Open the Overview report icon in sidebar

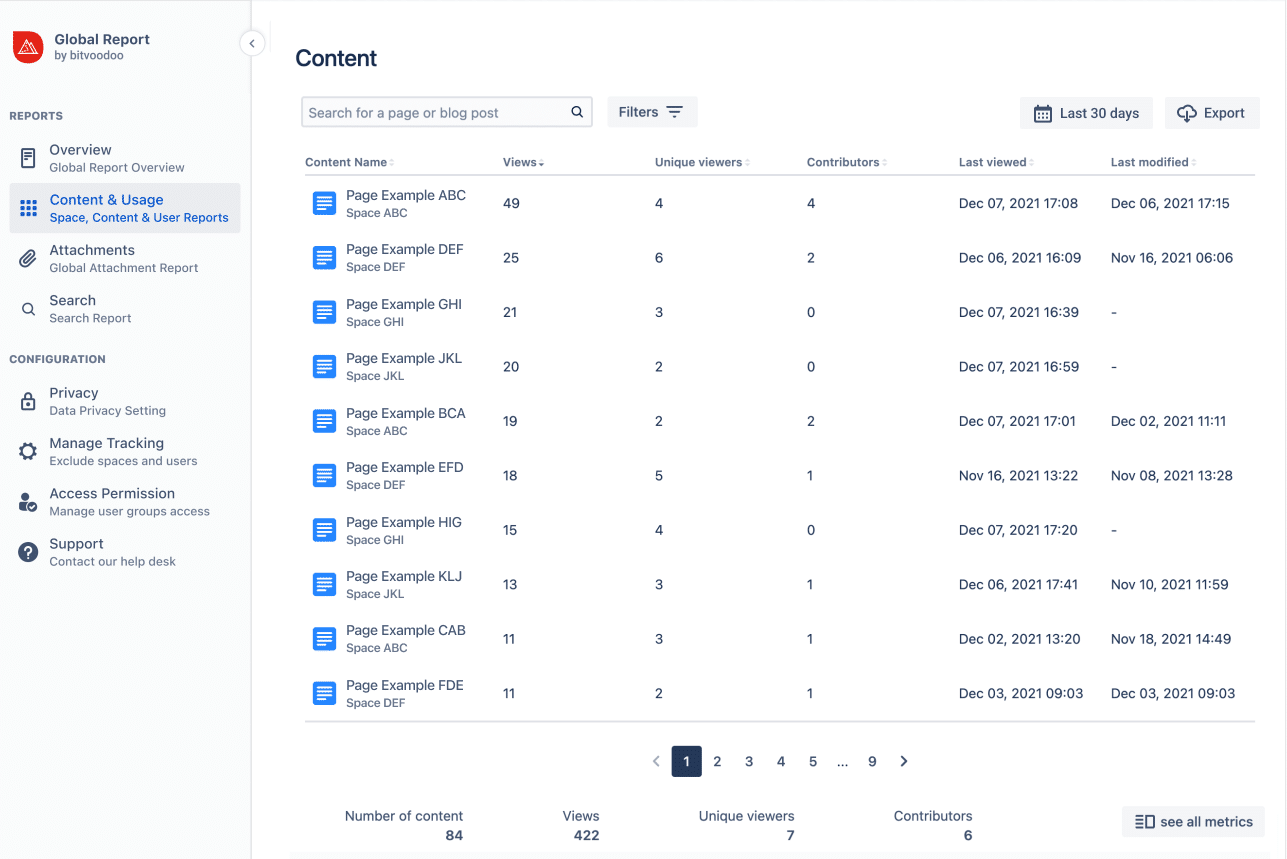27,157
